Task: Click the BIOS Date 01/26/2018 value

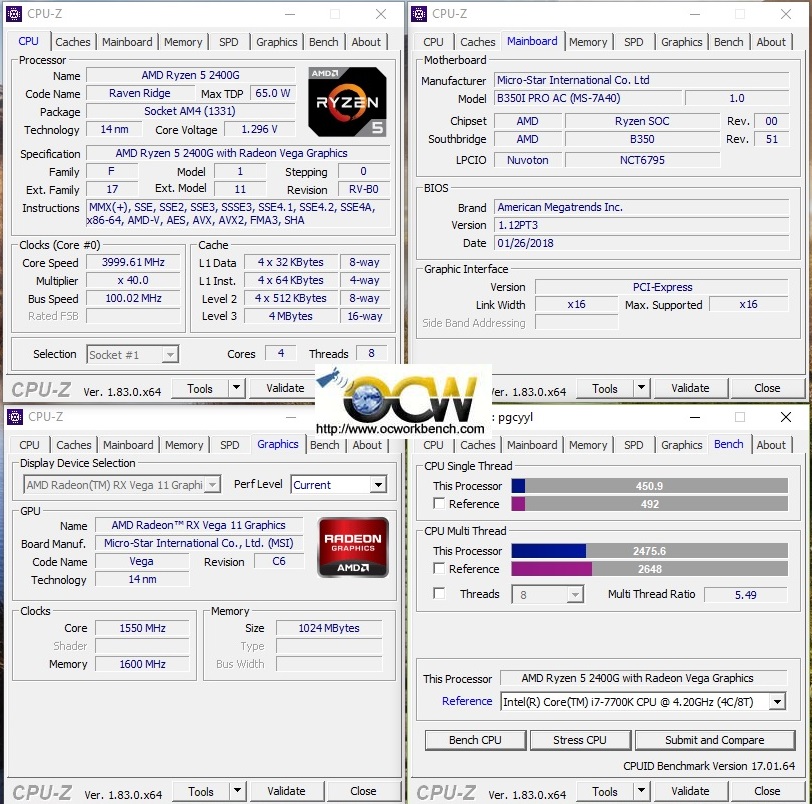Action: [x=642, y=243]
